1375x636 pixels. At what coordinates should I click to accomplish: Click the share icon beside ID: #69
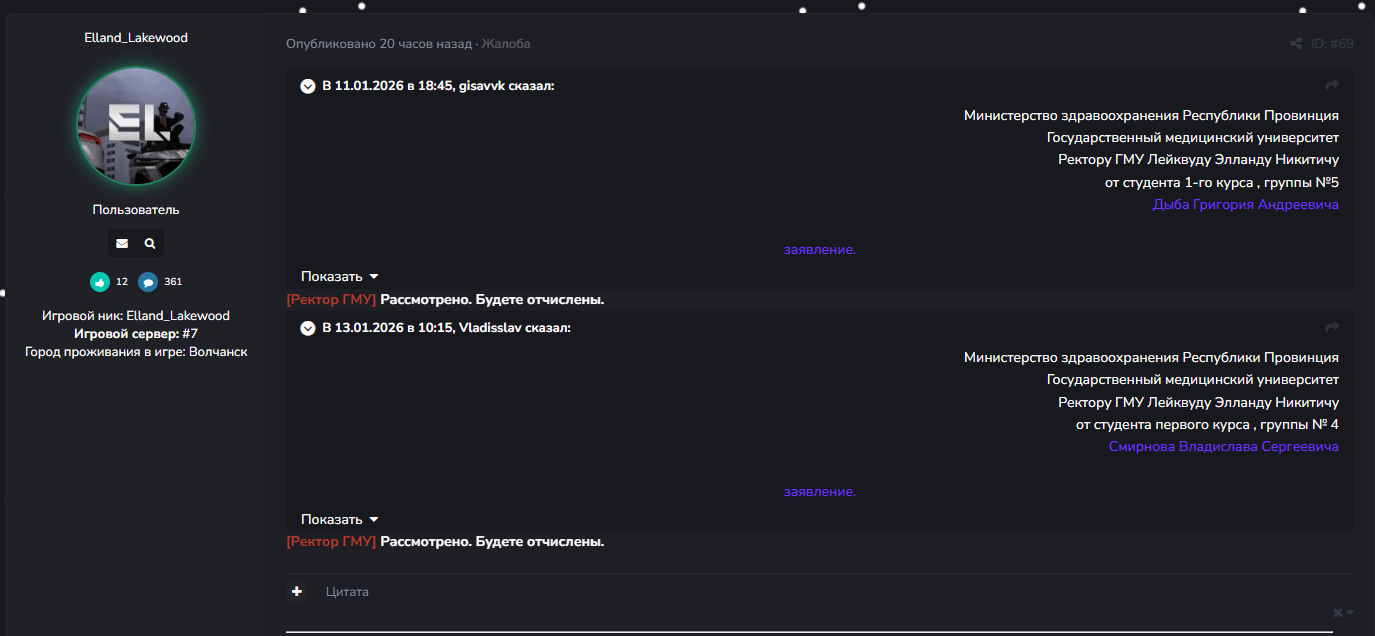[x=1296, y=44]
